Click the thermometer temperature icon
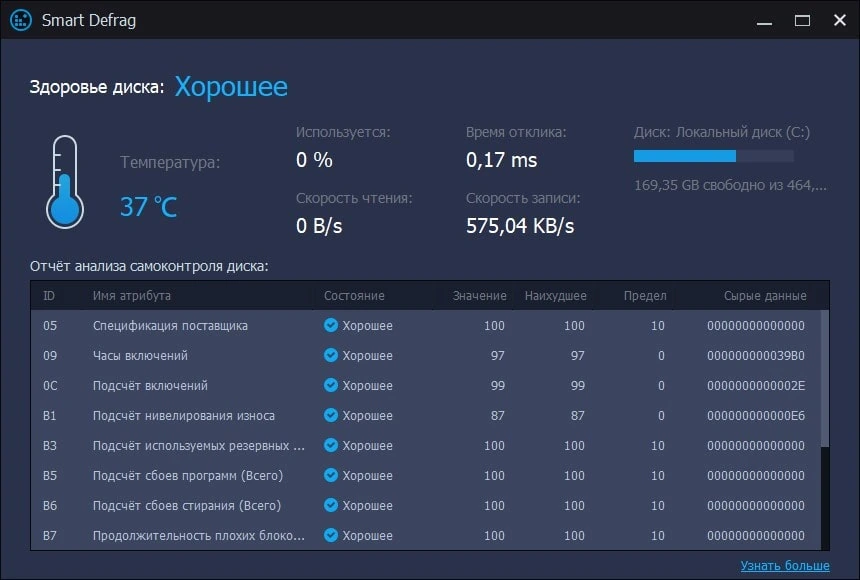Screen dimensions: 860x580 [65, 182]
